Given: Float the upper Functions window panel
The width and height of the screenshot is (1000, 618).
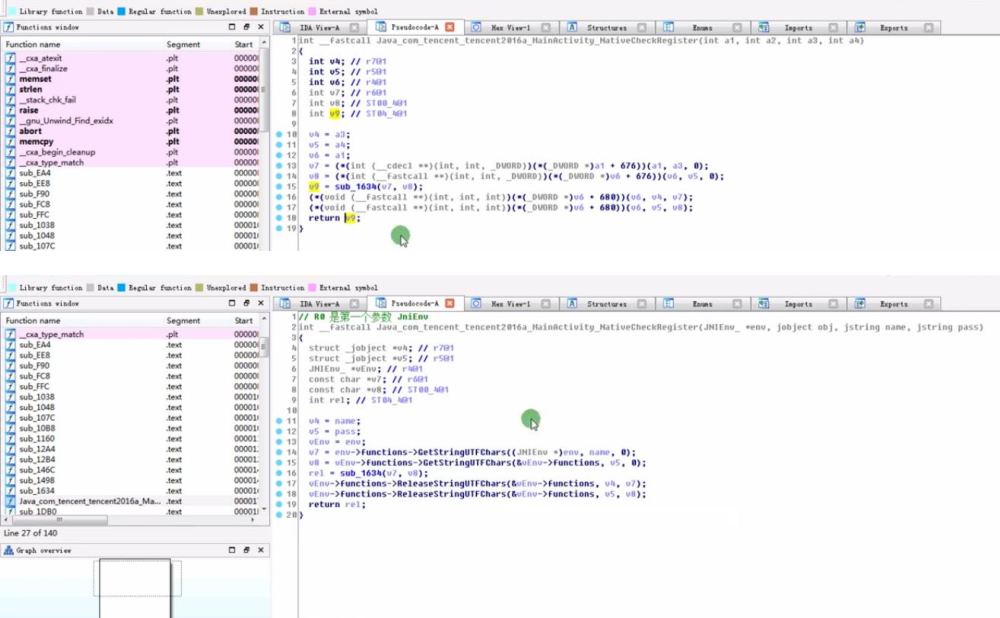Looking at the screenshot, I should tap(246, 27).
